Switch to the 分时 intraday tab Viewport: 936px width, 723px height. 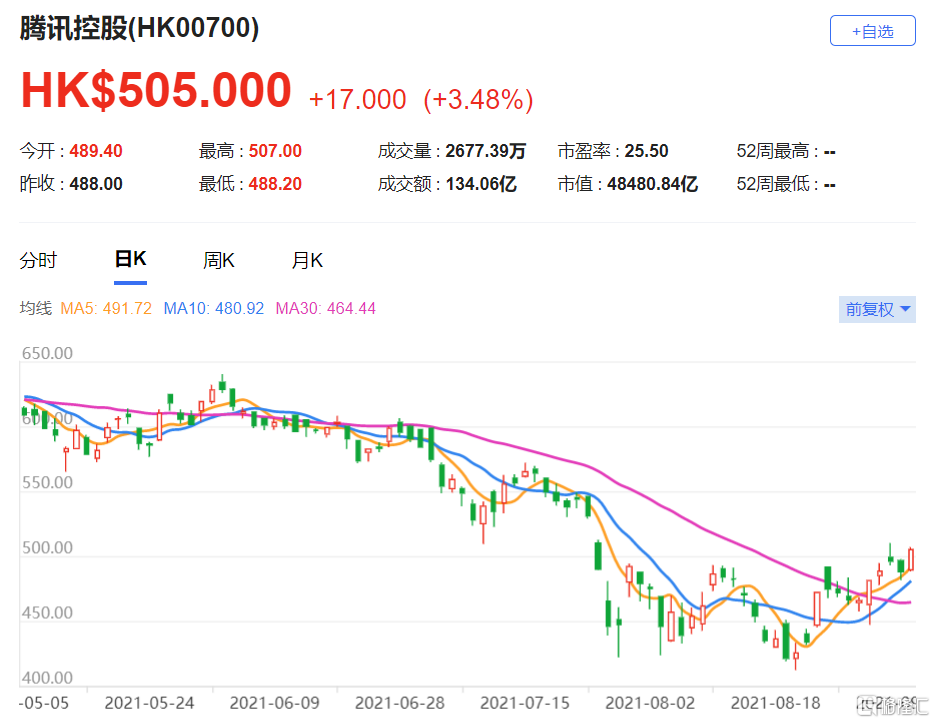[x=38, y=260]
